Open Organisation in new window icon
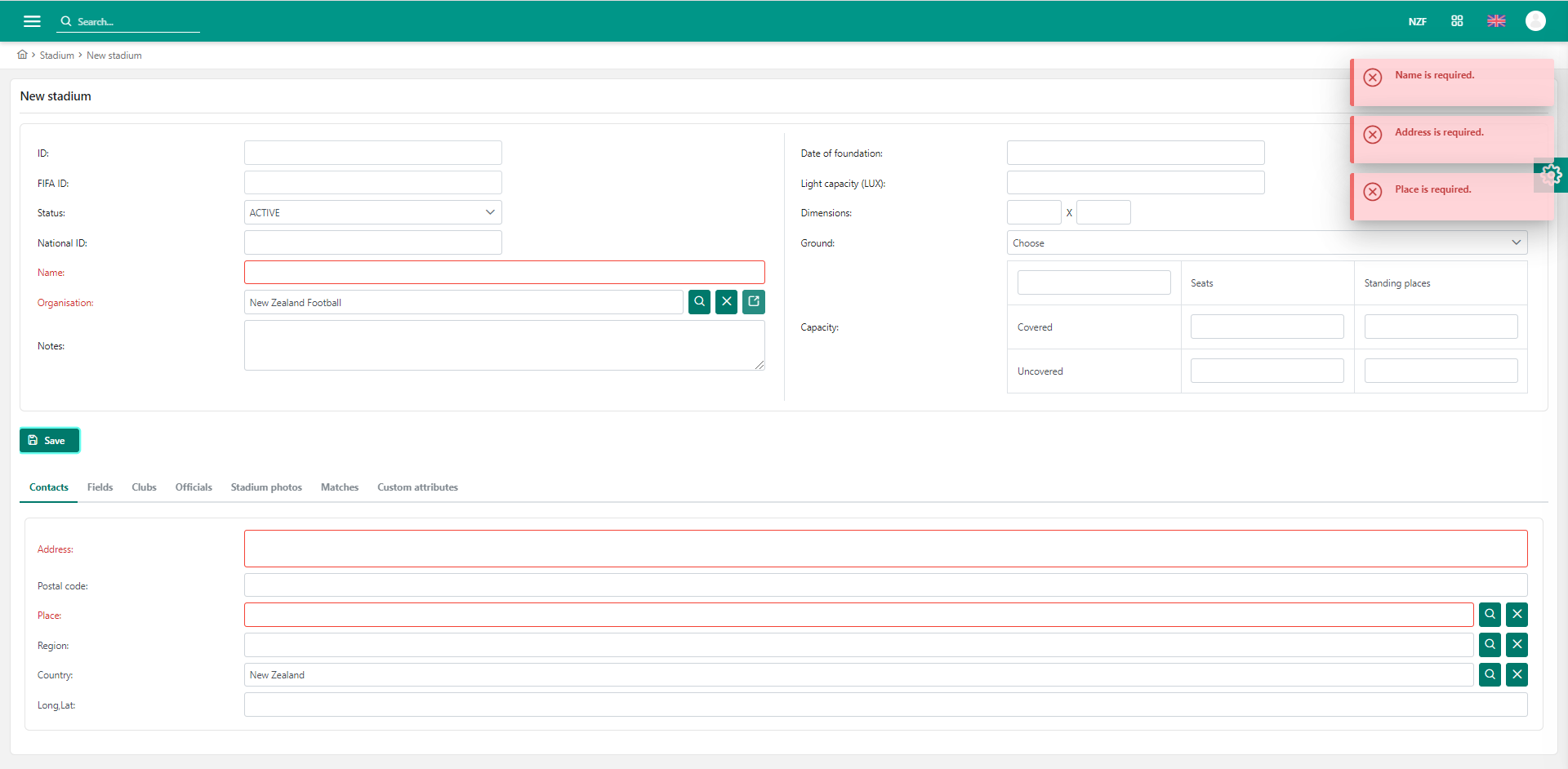Image resolution: width=1568 pixels, height=769 pixels. 754,302
